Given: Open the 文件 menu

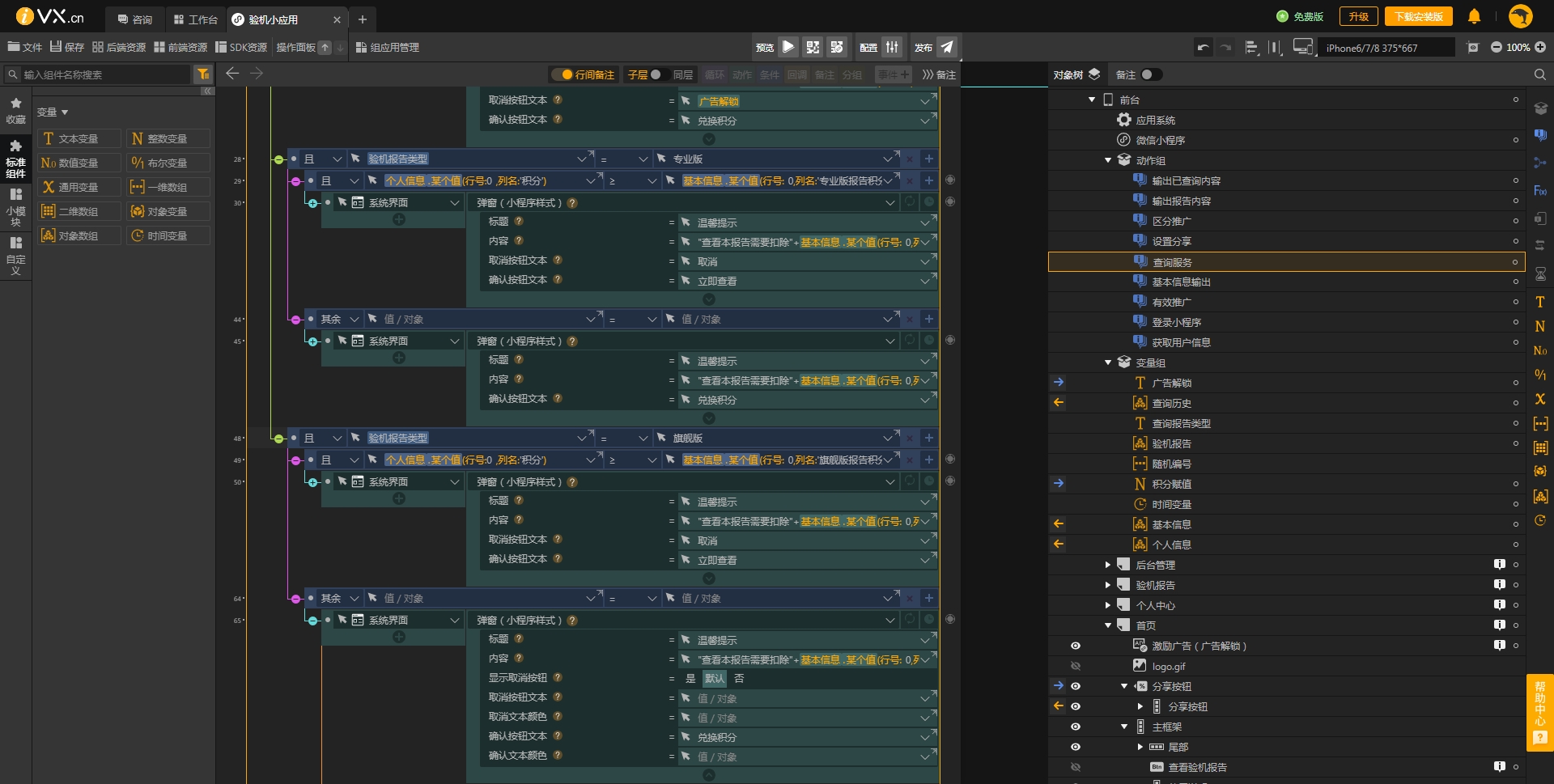Looking at the screenshot, I should pos(24,48).
